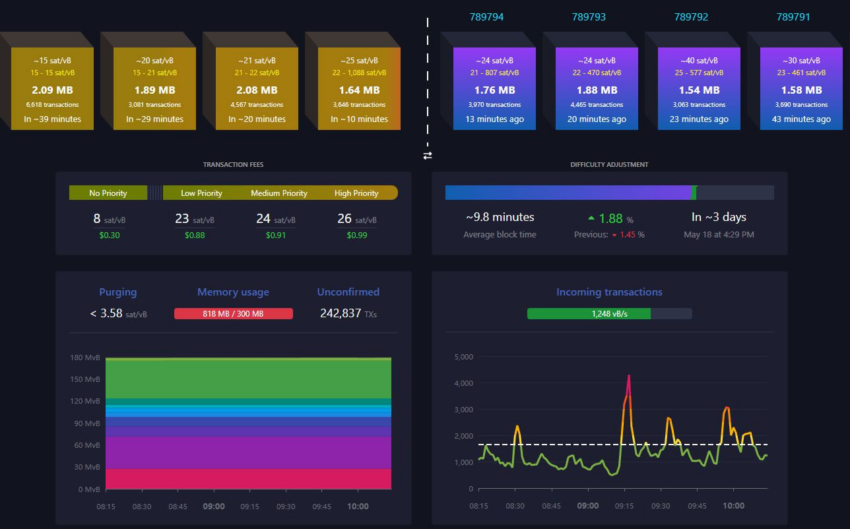Open mined block 789794
Viewport: 850px width, 529px height.
tap(494, 88)
